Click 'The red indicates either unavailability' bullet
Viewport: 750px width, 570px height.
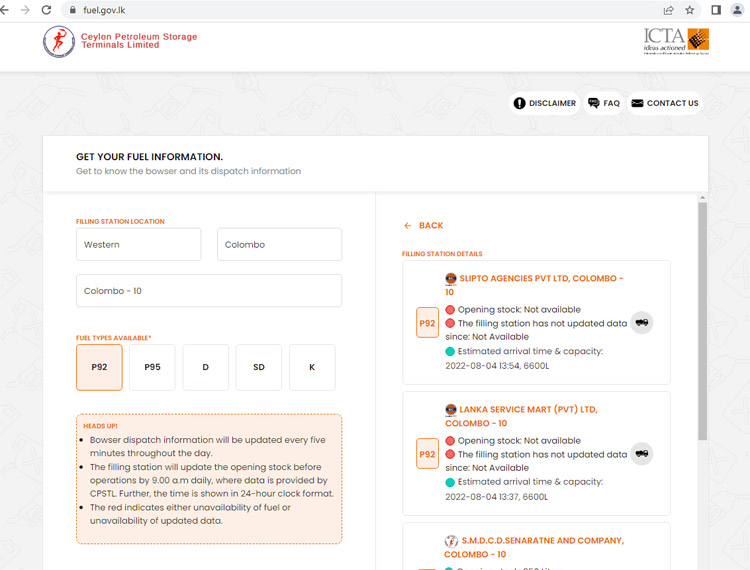click(190, 514)
